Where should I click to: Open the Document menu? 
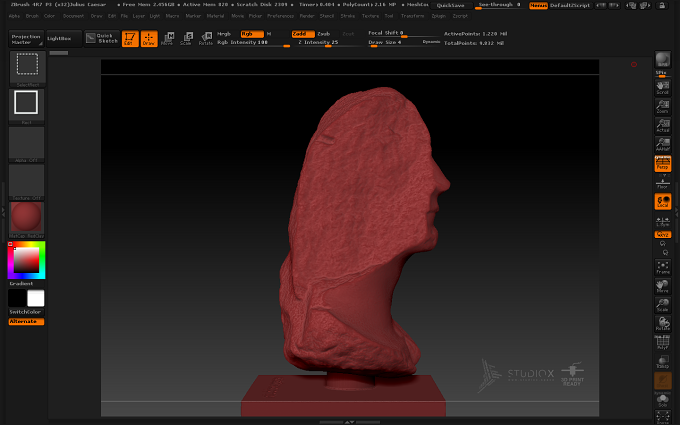click(73, 16)
